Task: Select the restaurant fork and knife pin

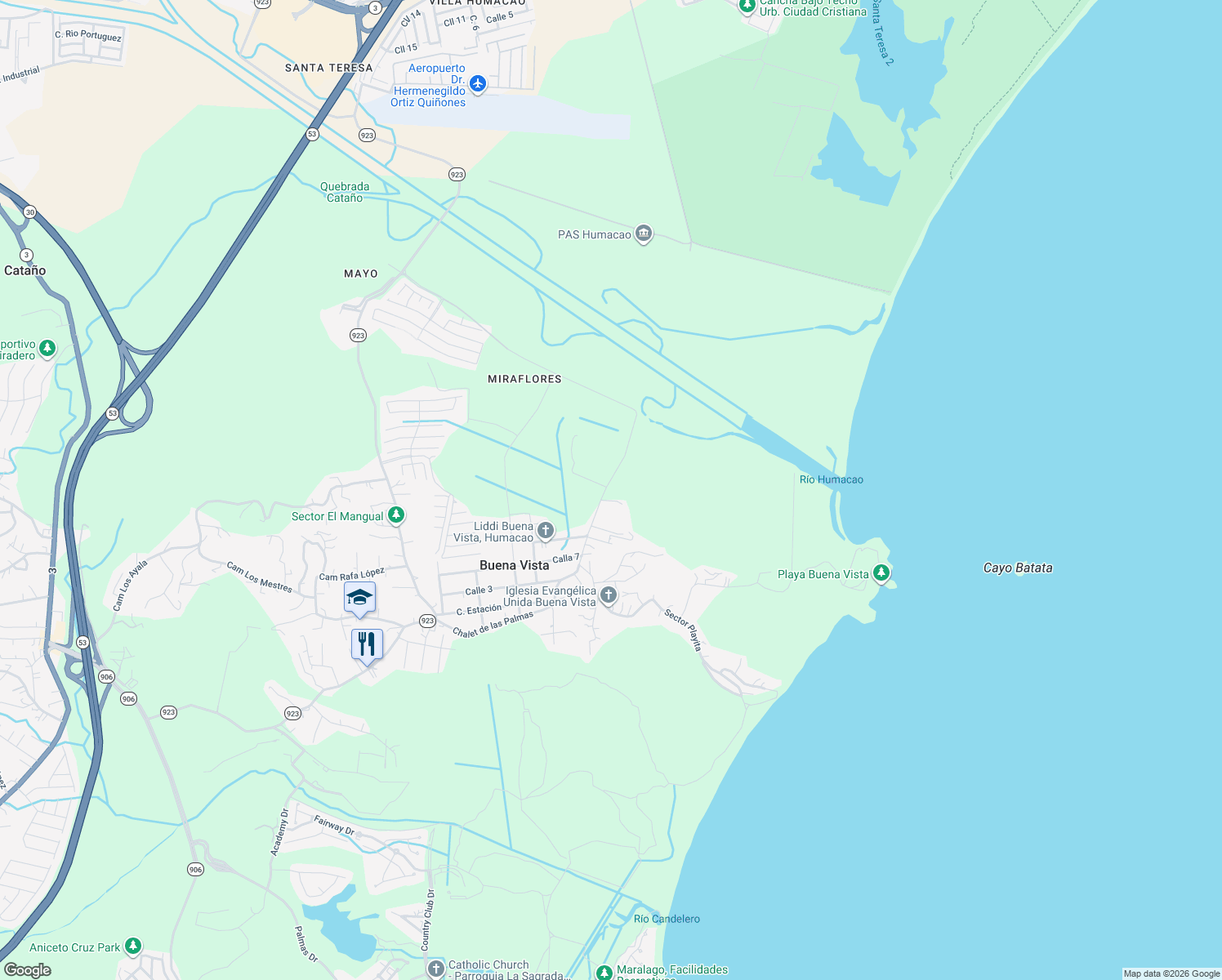Action: pos(367,647)
